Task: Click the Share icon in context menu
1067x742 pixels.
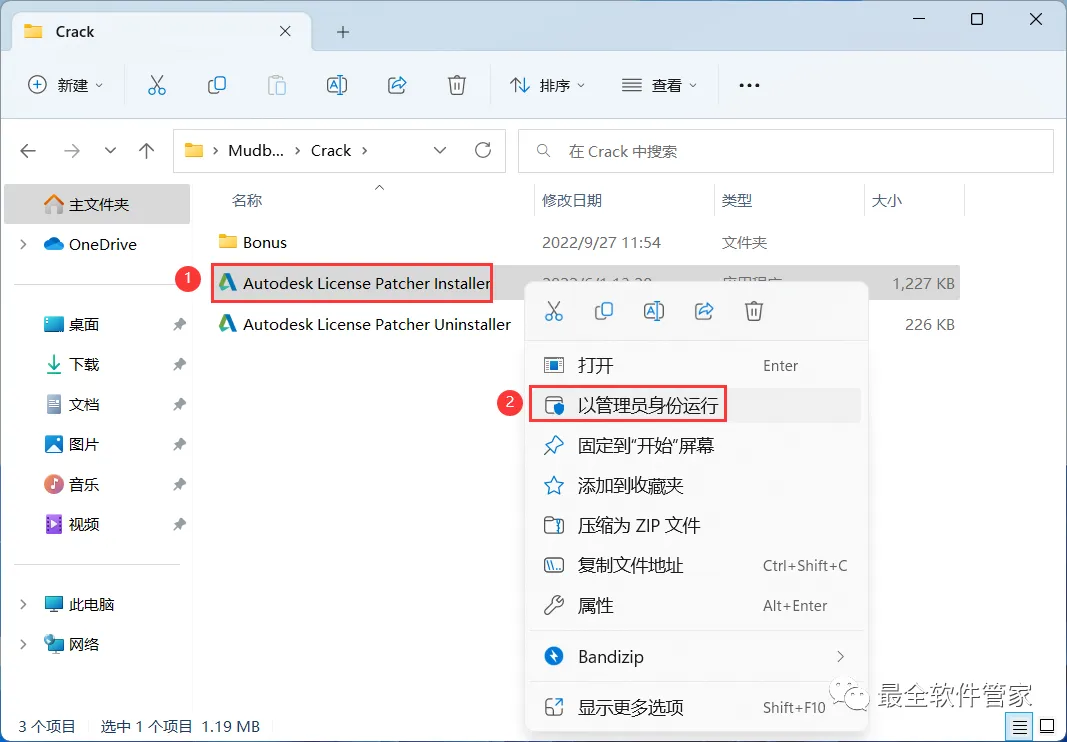Action: (x=704, y=311)
